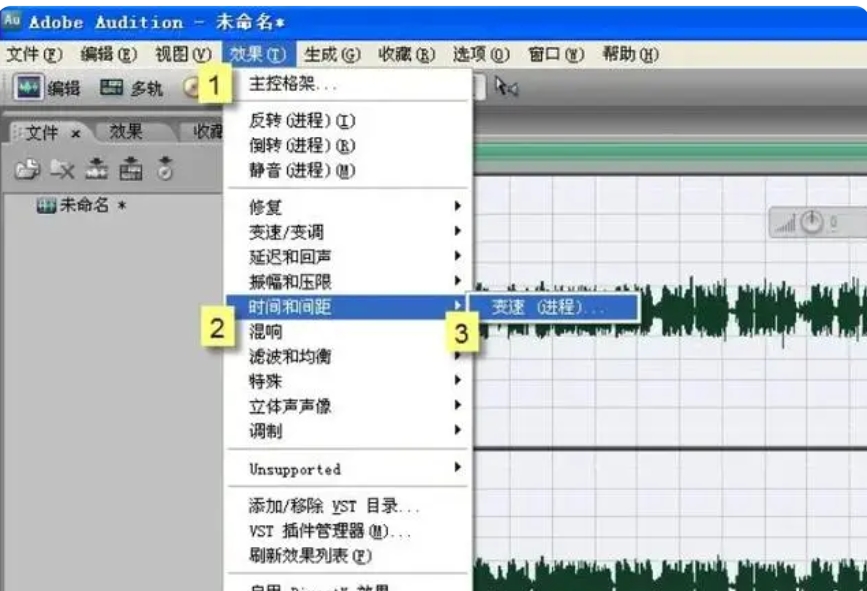The width and height of the screenshot is (867, 591).
Task: Choose 静音(进程)(M) menu entry
Action: pyautogui.click(x=348, y=170)
